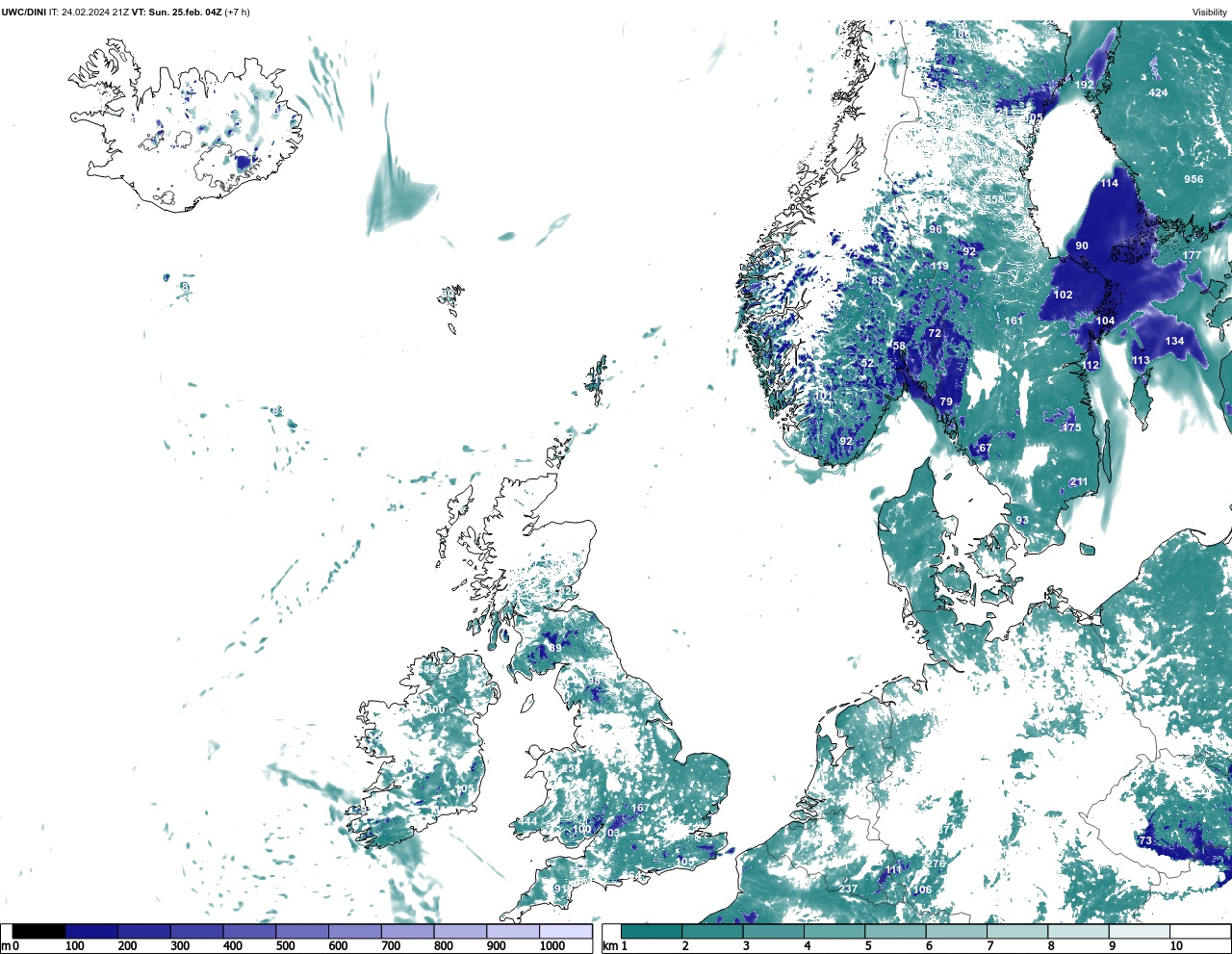Click the map value "424"
1232x954 pixels.
coord(1158,92)
